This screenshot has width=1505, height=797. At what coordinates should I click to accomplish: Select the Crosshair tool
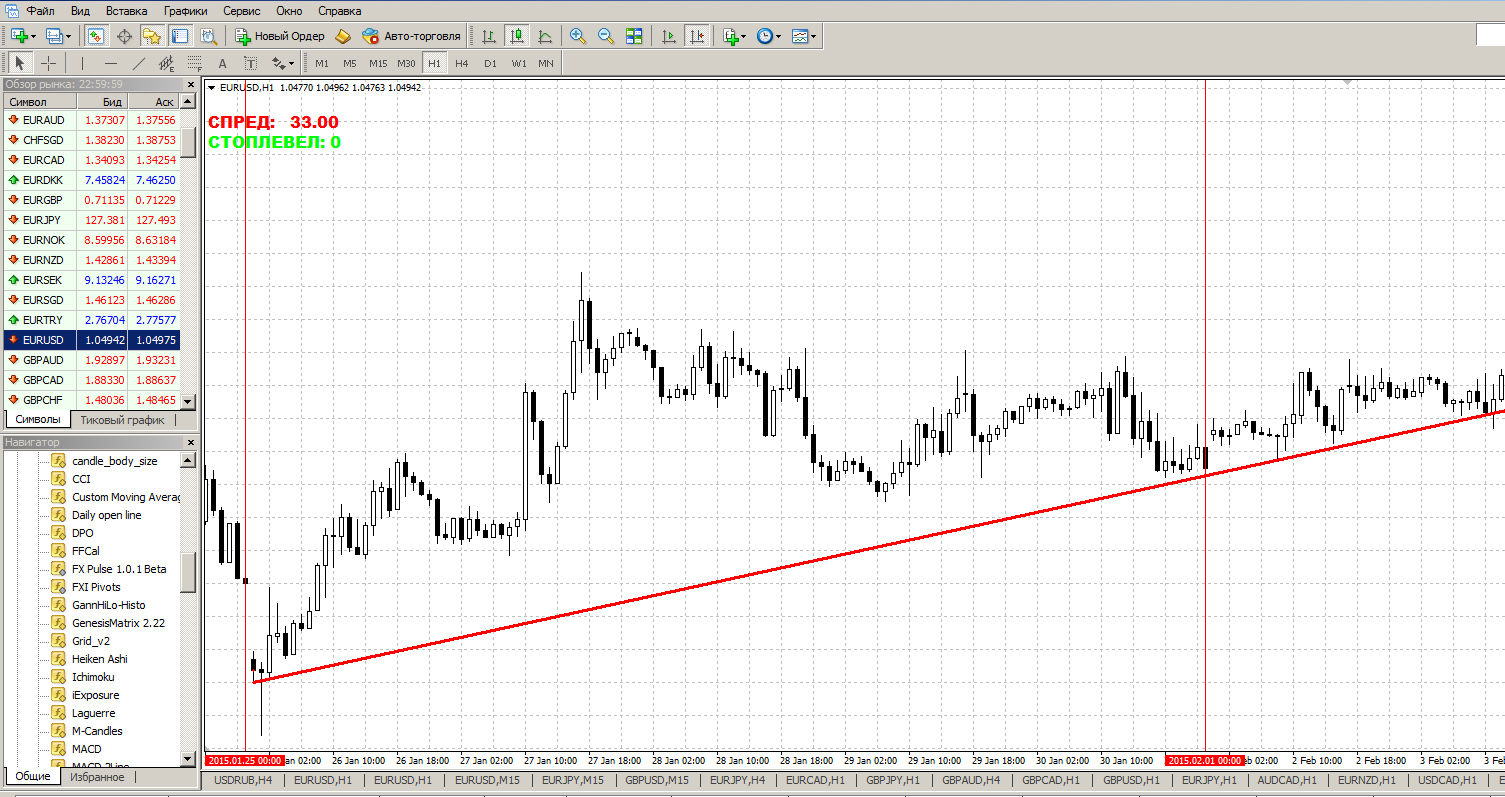click(x=47, y=63)
